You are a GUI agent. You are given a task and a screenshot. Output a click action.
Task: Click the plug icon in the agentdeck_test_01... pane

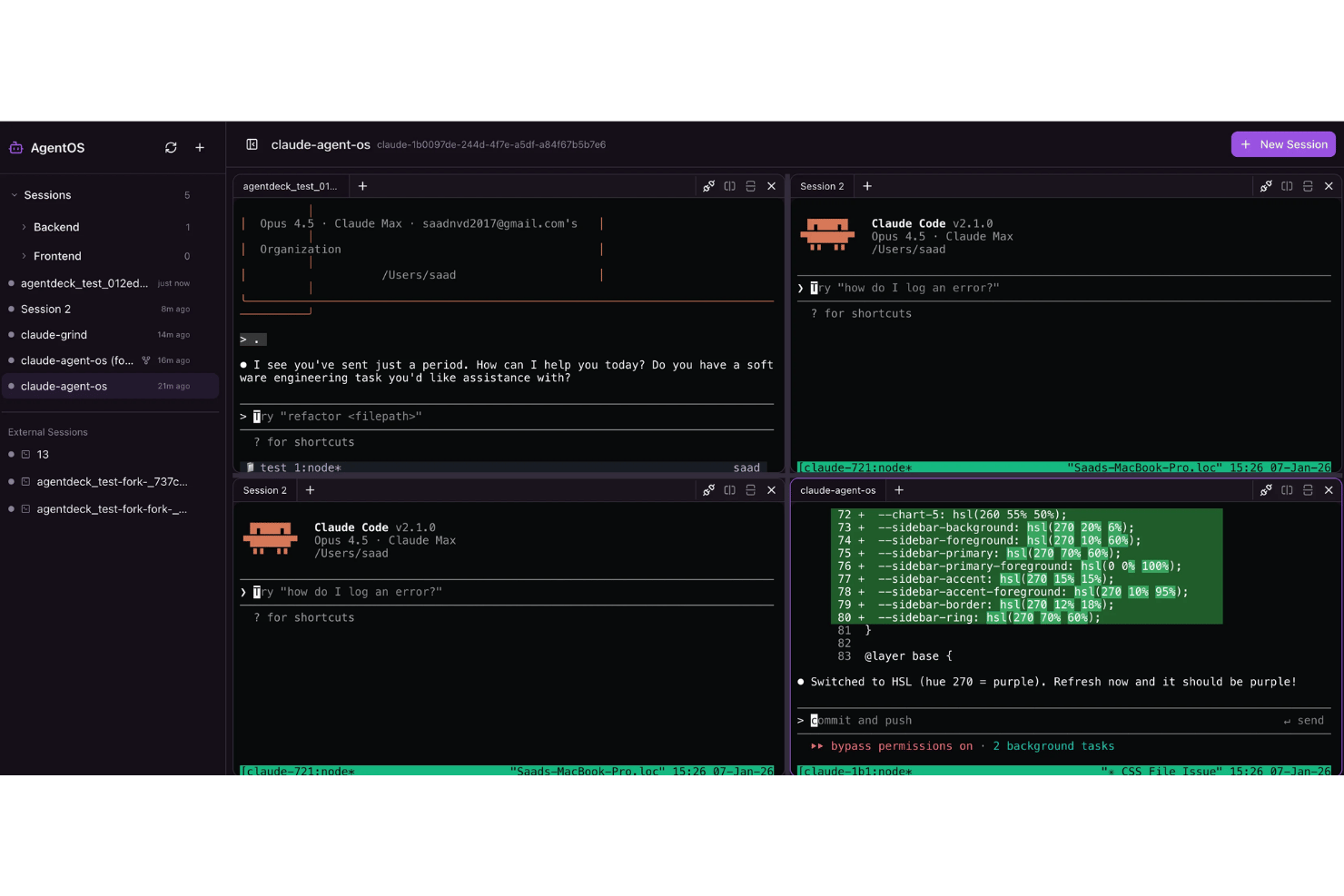(708, 186)
